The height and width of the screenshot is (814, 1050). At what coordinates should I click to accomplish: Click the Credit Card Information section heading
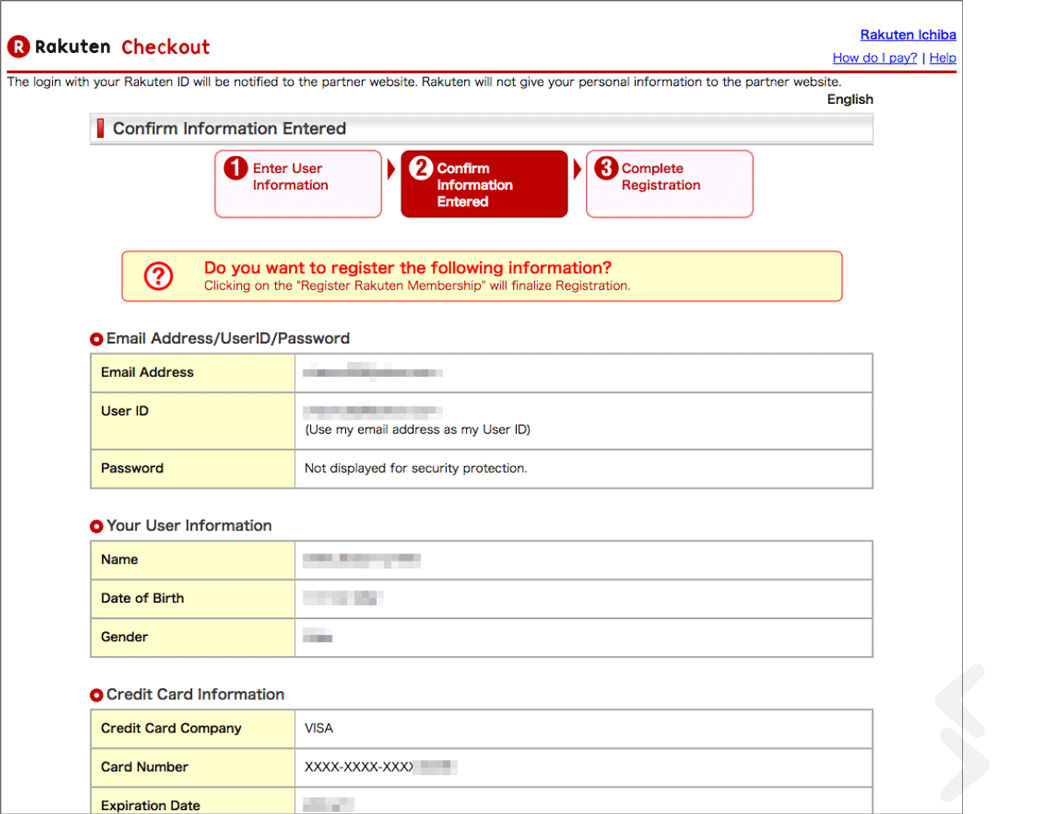point(195,694)
